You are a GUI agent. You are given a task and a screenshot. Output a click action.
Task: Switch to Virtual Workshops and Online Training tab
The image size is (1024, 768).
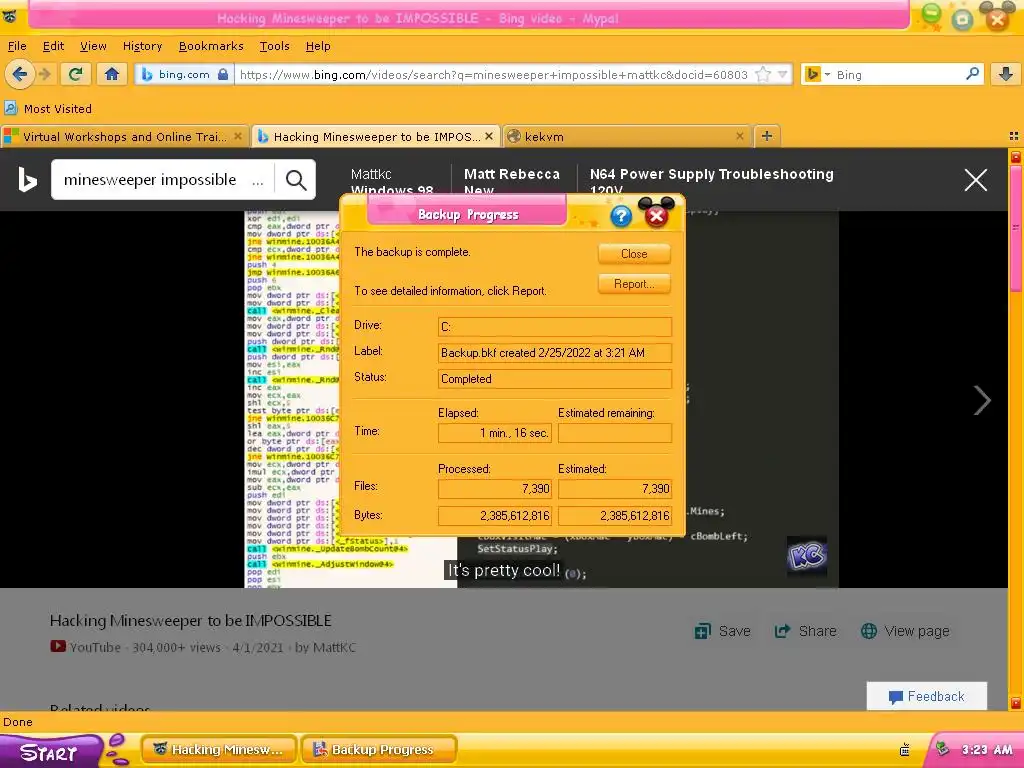[x=124, y=136]
